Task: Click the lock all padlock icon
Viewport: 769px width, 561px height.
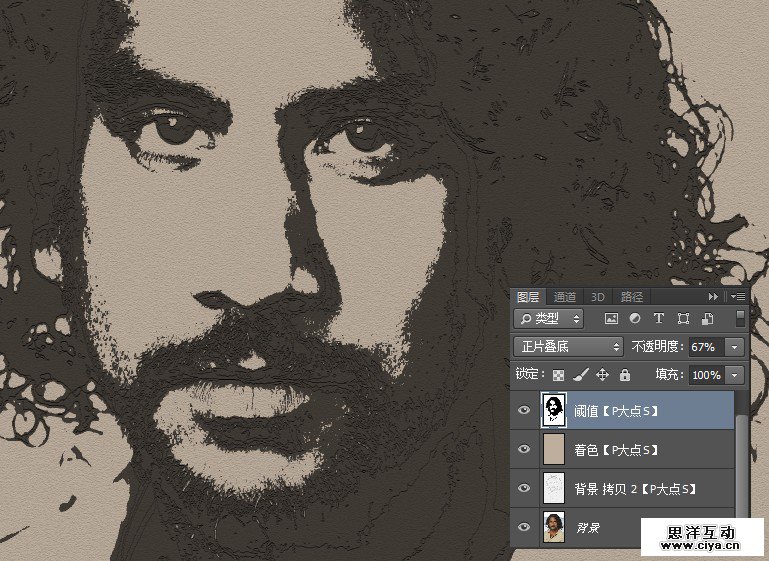Action: pyautogui.click(x=624, y=375)
